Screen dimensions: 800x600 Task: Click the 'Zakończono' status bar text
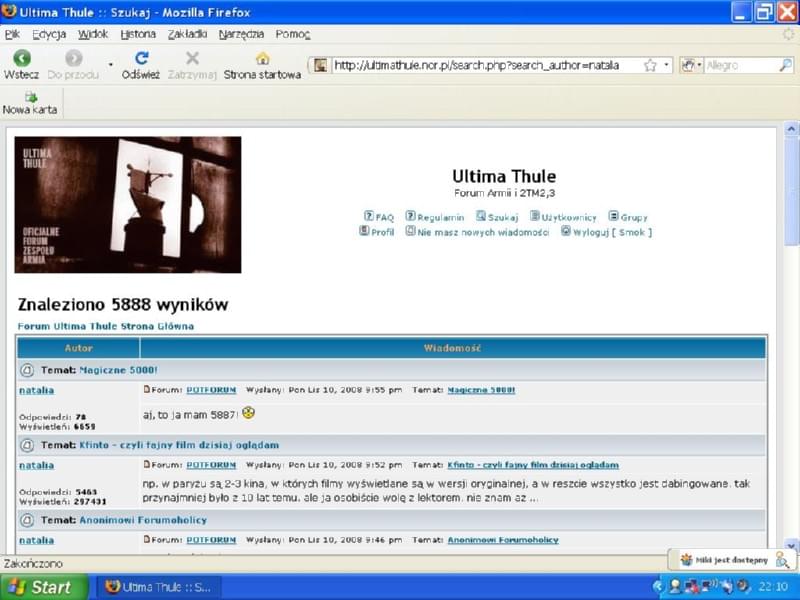[33, 564]
